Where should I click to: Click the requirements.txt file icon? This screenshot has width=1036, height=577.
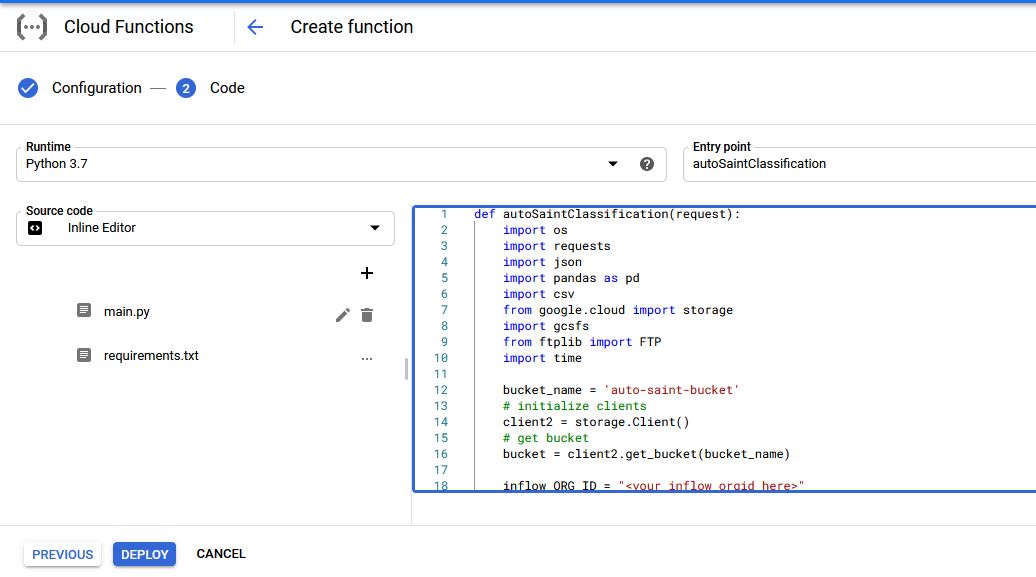pos(84,355)
